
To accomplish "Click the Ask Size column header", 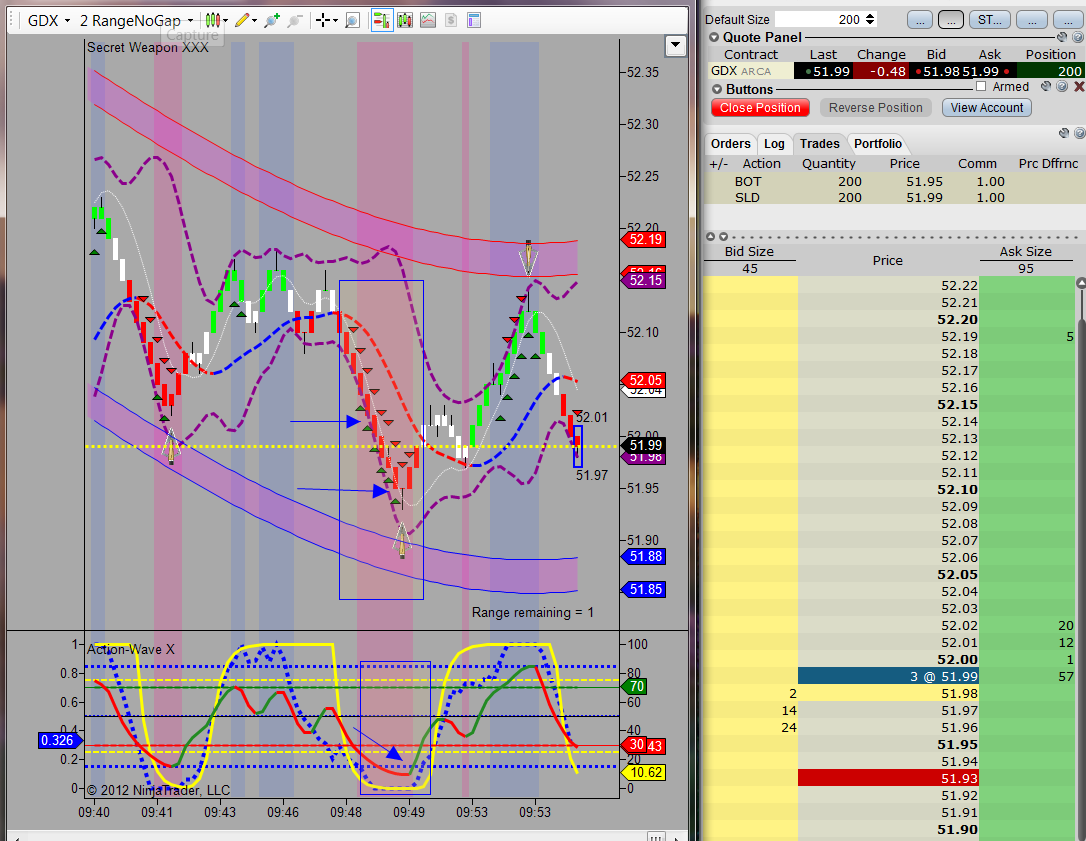I will coord(1025,251).
